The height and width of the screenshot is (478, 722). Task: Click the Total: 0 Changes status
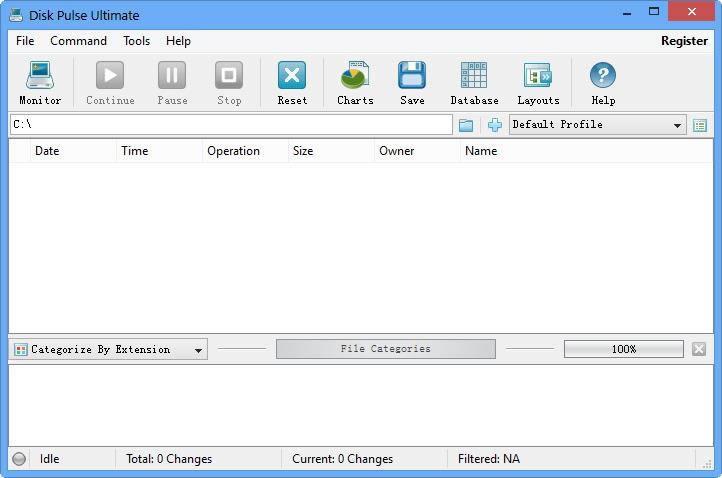point(169,459)
